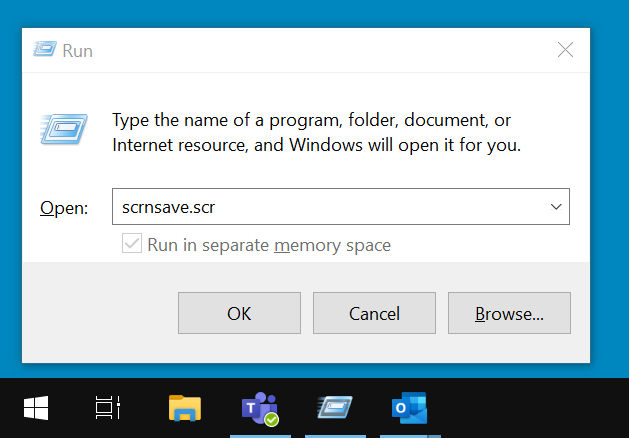The image size is (629, 438).
Task: Click the 'Run in separate memory space' label
Action: (x=269, y=245)
